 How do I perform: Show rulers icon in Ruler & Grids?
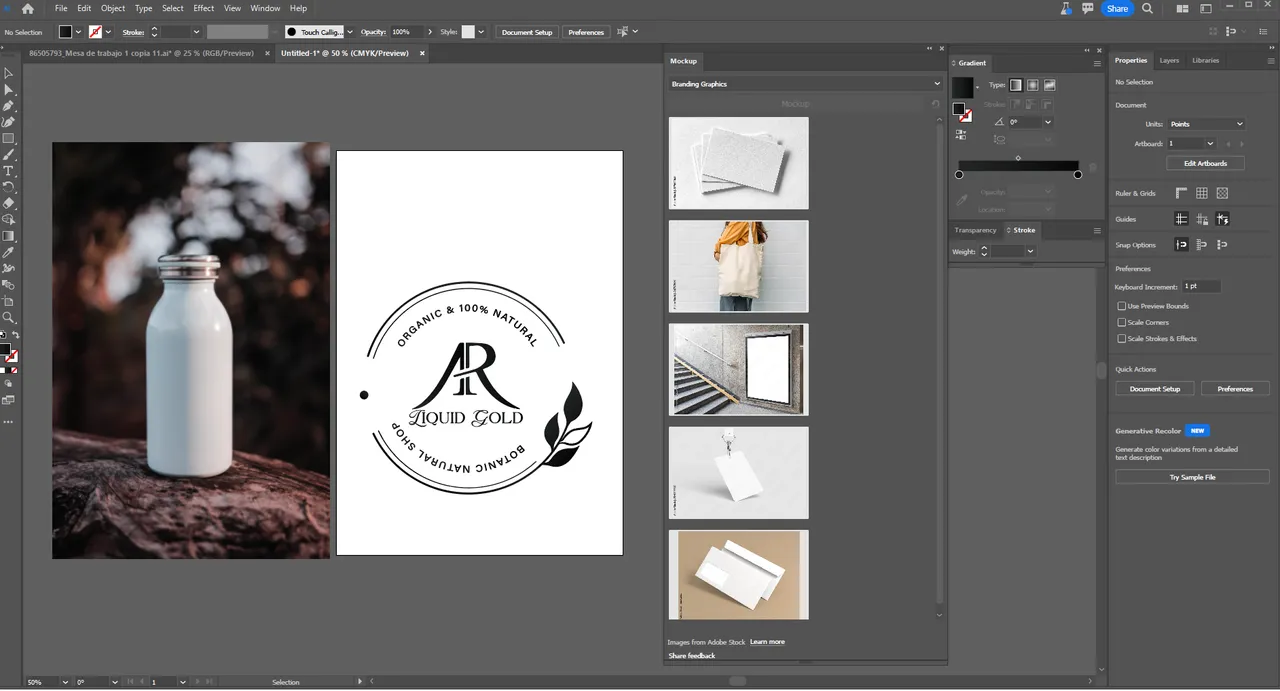(x=1181, y=193)
